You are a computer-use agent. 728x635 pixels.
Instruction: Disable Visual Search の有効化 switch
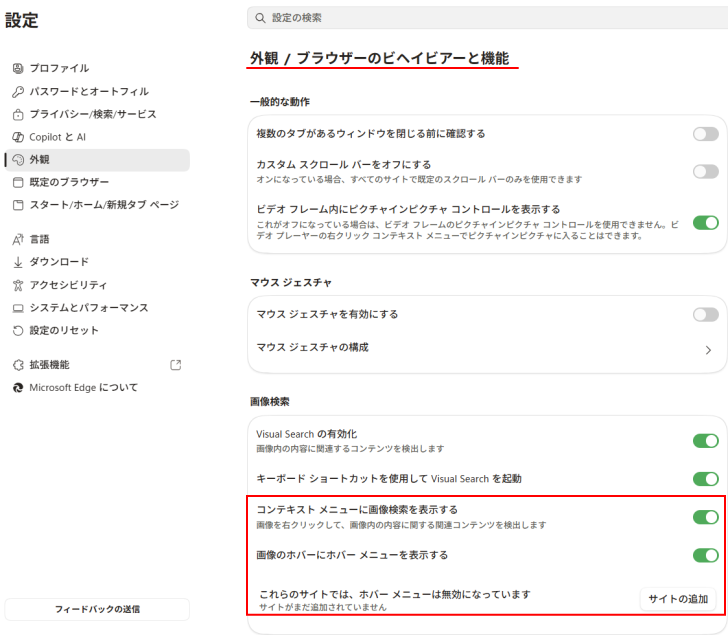[706, 441]
